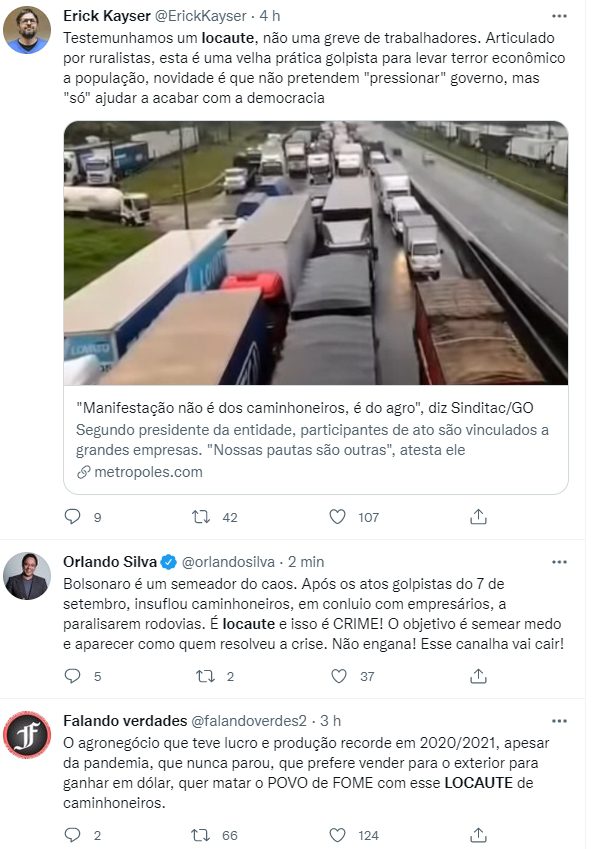
Task: Click Erick Kayser's profile avatar
Action: tap(28, 31)
